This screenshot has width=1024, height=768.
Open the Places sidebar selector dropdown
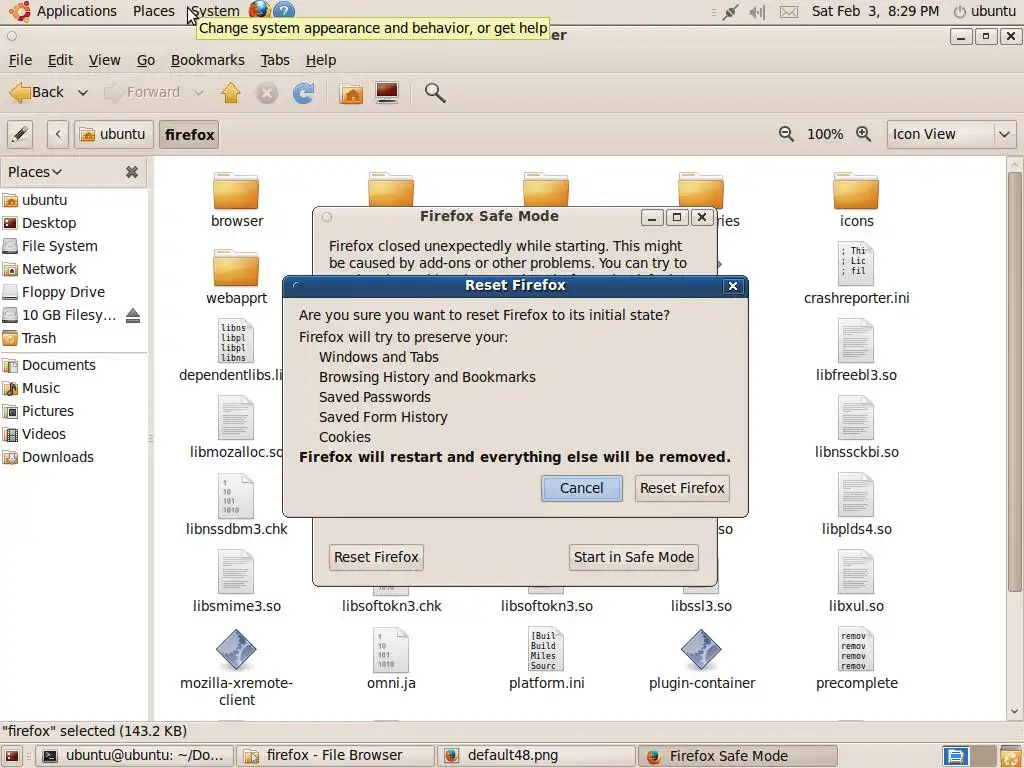point(35,172)
